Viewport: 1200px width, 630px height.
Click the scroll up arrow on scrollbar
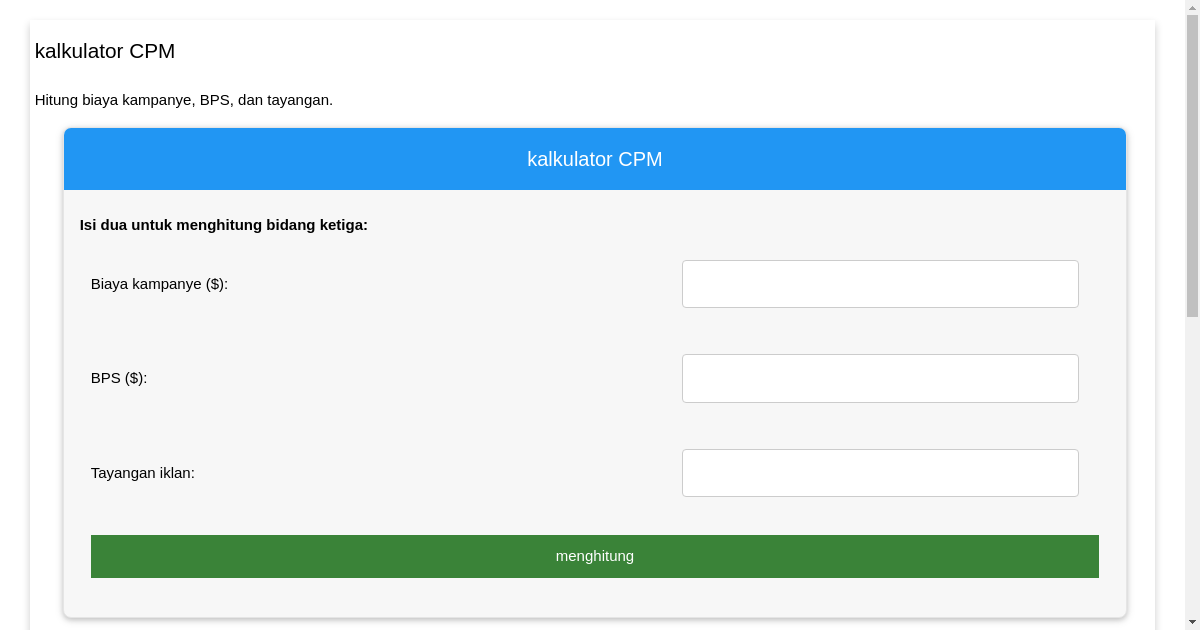coord(1192,7)
